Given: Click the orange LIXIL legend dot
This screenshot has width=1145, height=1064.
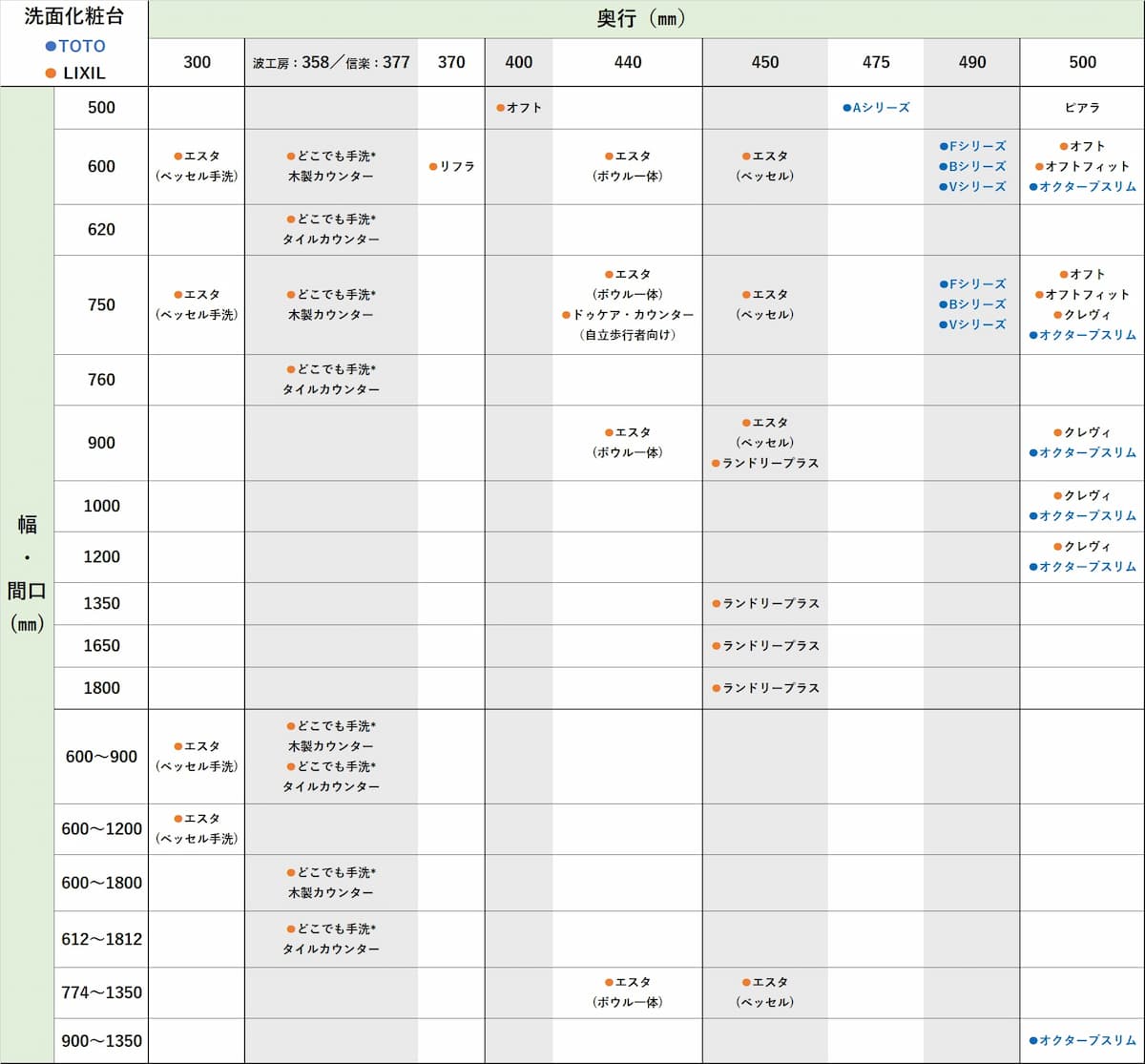Looking at the screenshot, I should [52, 73].
